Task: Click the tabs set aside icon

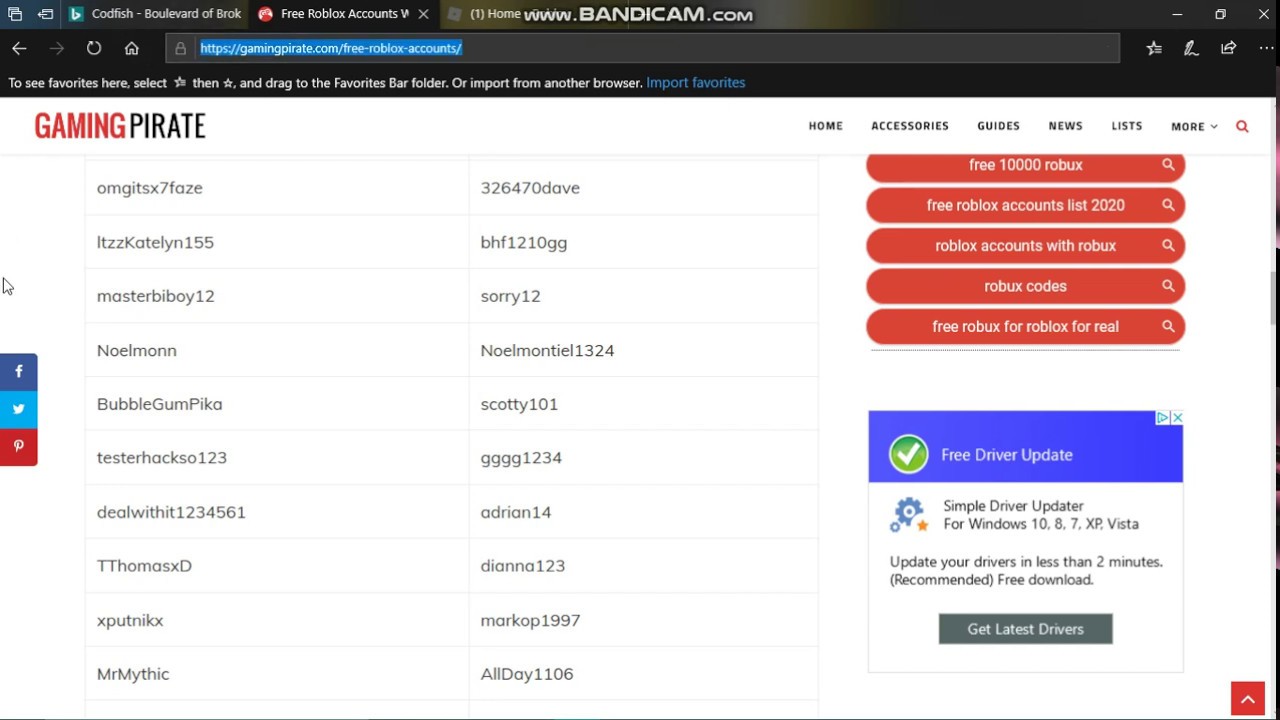Action: 15,14
